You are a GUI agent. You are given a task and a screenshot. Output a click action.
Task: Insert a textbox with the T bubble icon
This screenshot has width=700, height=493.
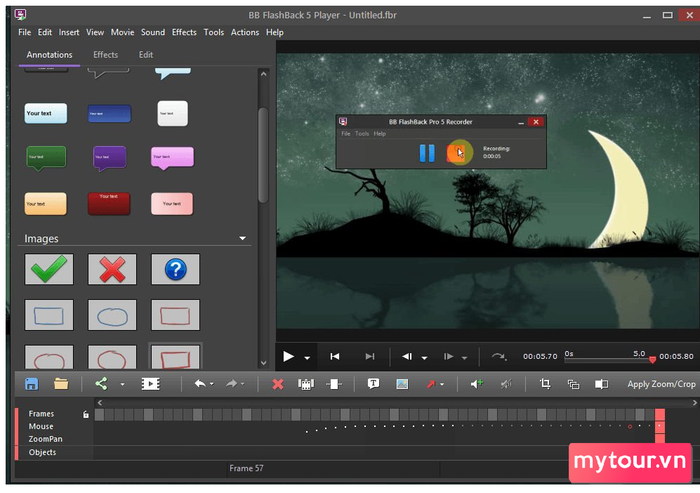373,384
